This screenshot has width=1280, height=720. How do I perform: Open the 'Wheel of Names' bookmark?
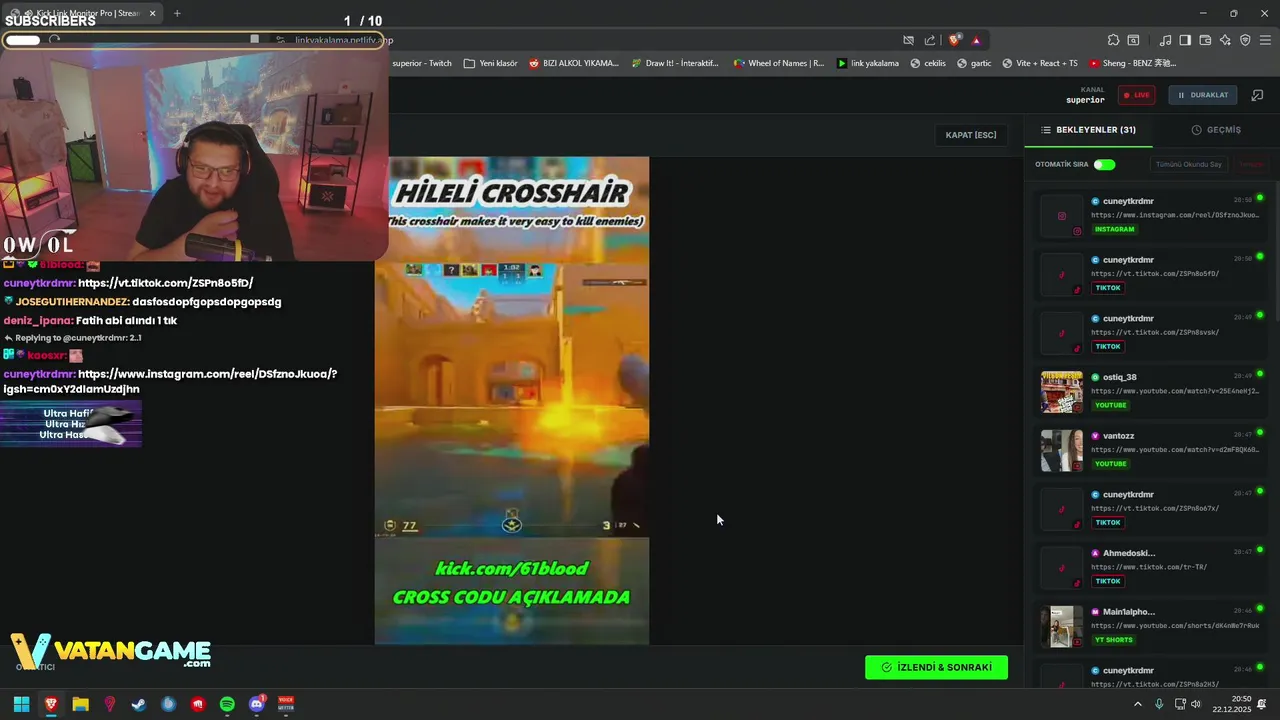tap(779, 63)
